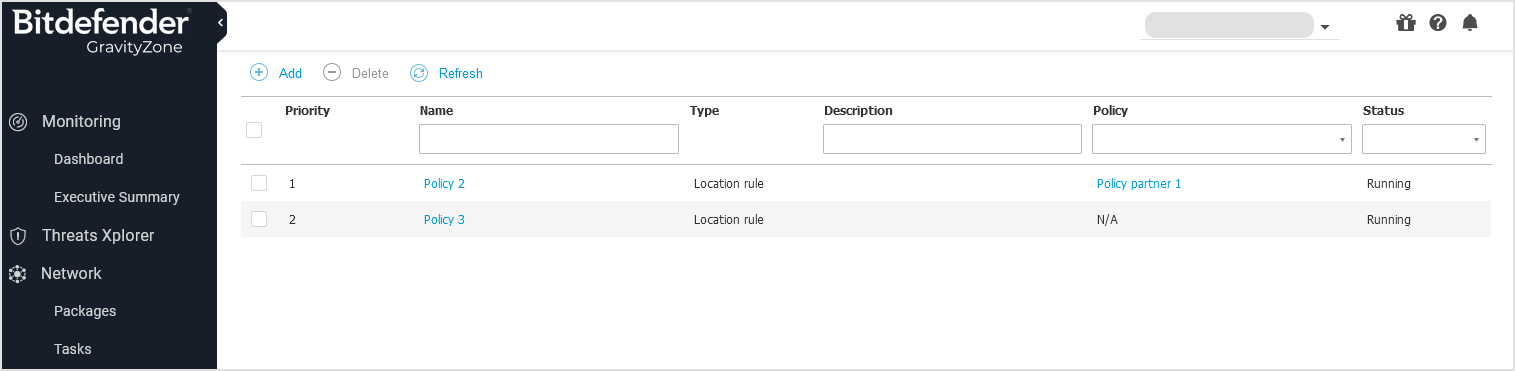Click the Delete minus icon

point(332,73)
